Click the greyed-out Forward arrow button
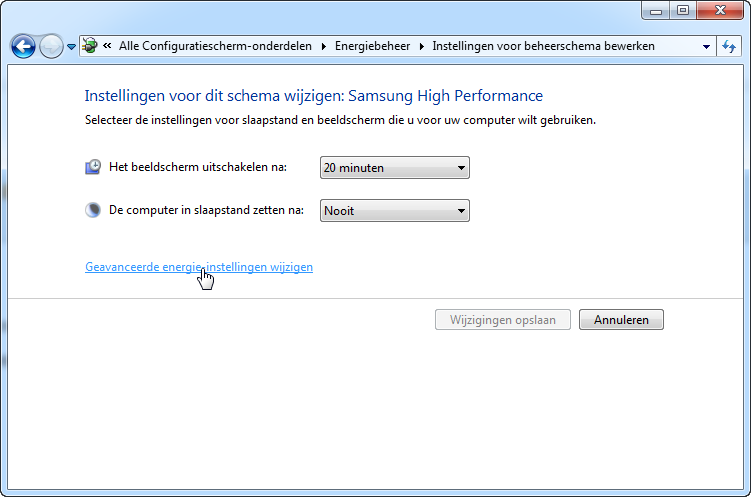The width and height of the screenshot is (751, 497). point(51,46)
